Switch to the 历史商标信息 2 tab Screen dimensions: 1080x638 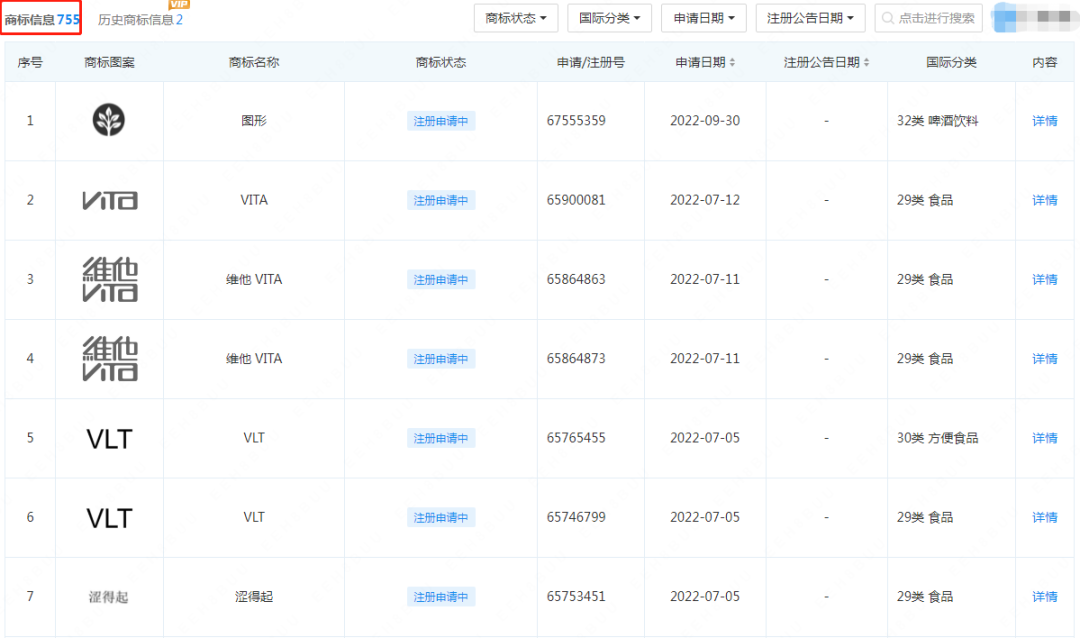(x=141, y=20)
